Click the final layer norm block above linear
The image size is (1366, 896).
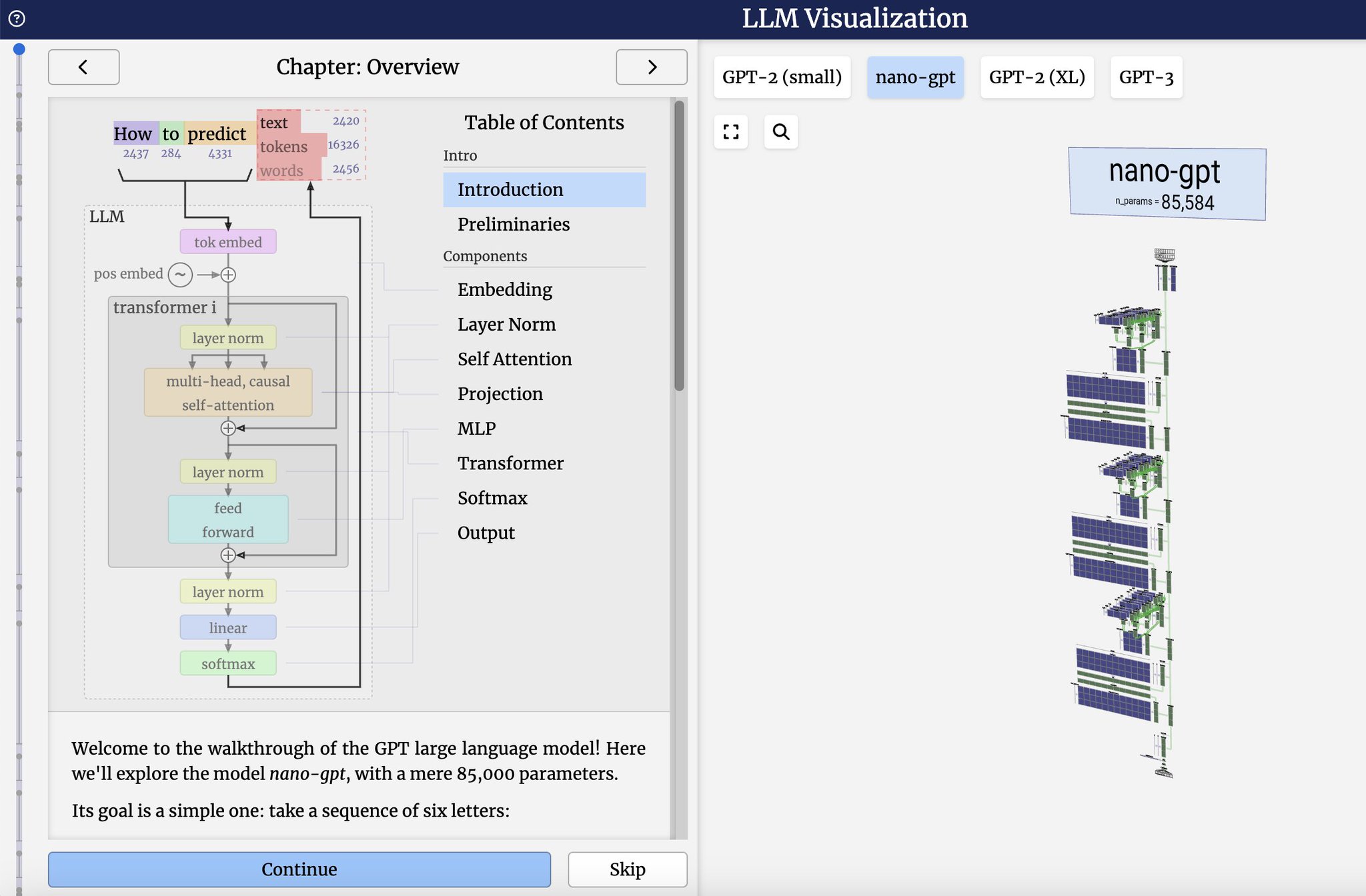pos(228,591)
